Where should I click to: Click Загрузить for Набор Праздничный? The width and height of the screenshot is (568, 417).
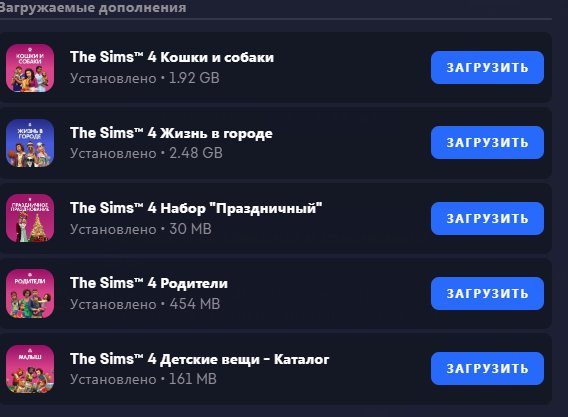pos(487,218)
